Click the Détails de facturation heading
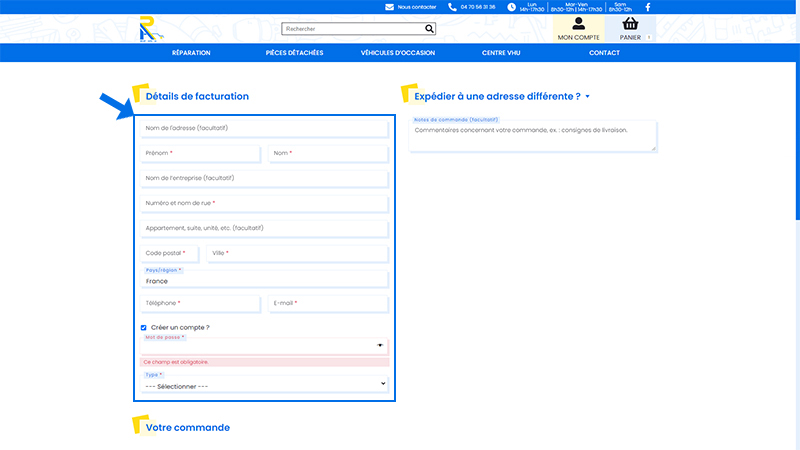Image resolution: width=800 pixels, height=450 pixels. pyautogui.click(x=197, y=96)
